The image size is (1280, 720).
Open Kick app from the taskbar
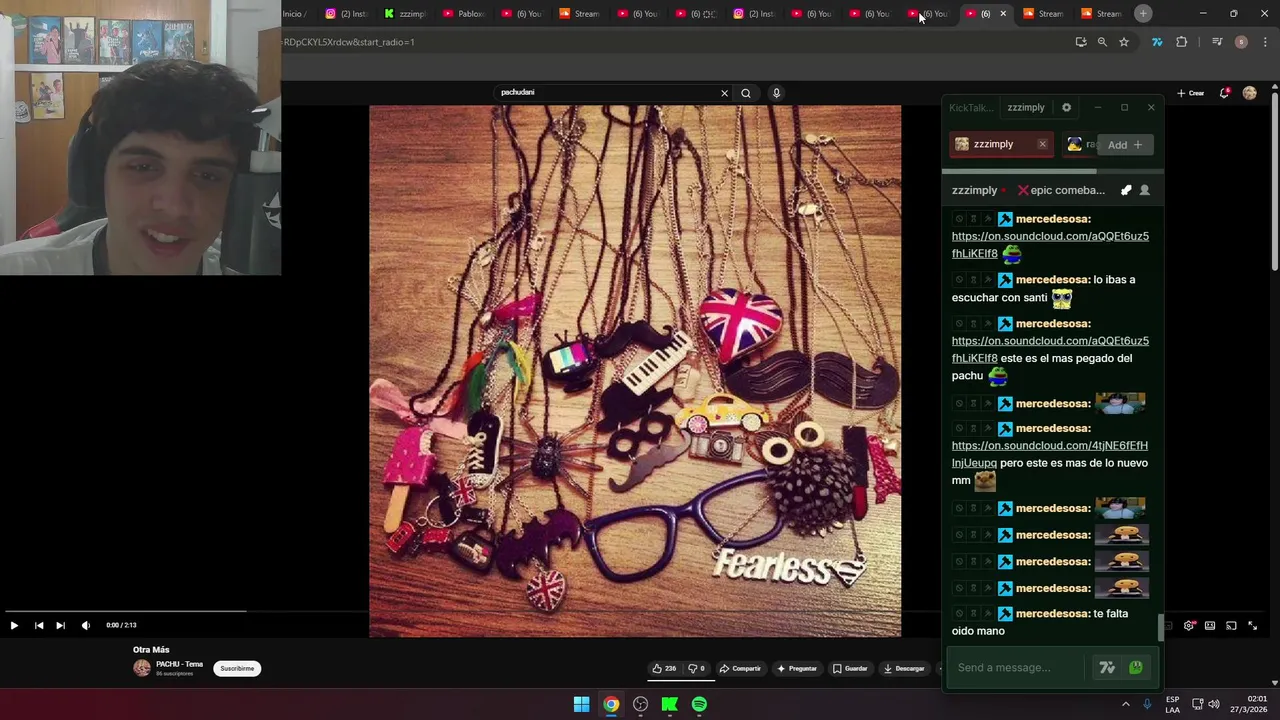click(x=670, y=704)
